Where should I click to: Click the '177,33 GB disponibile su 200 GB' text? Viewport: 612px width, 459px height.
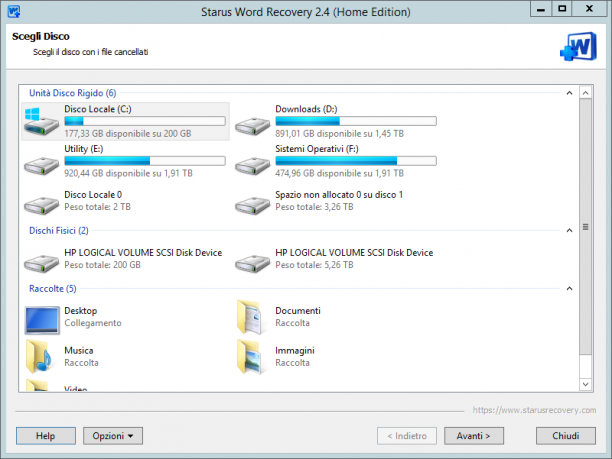coord(128,133)
